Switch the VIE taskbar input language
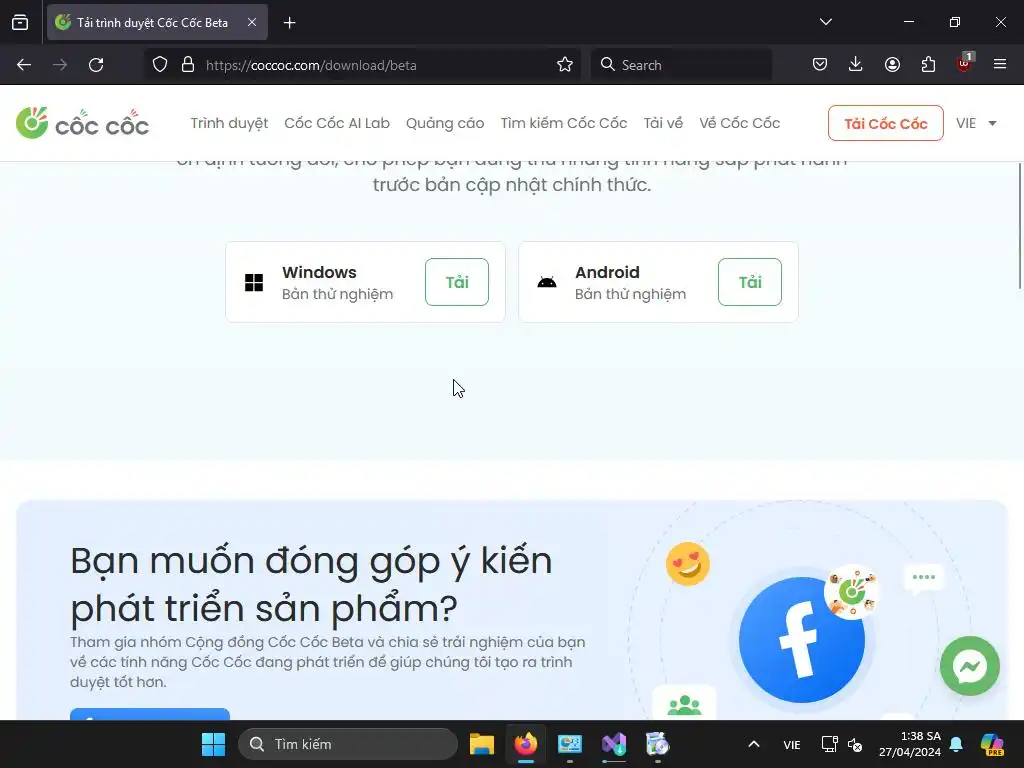Image resolution: width=1024 pixels, height=768 pixels. pos(792,744)
